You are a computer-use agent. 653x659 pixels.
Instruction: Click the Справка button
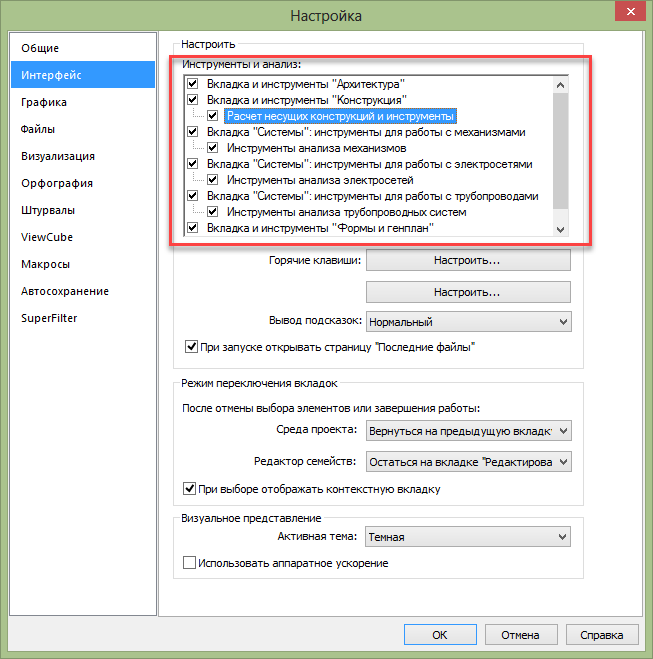pos(602,635)
